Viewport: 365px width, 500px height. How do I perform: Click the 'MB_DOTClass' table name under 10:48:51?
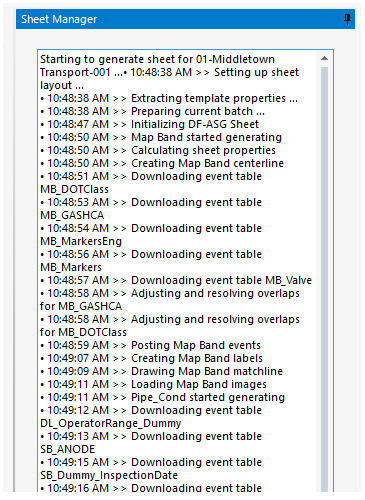click(x=74, y=189)
